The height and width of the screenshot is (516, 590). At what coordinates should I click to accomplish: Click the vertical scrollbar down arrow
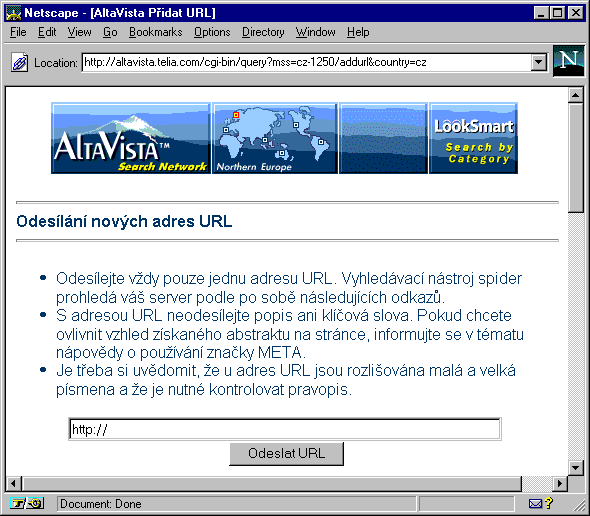coord(575,468)
